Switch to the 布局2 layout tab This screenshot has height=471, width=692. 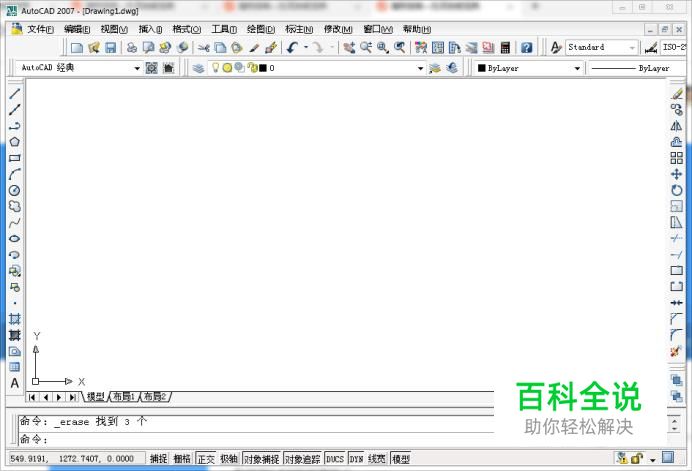[x=155, y=396]
